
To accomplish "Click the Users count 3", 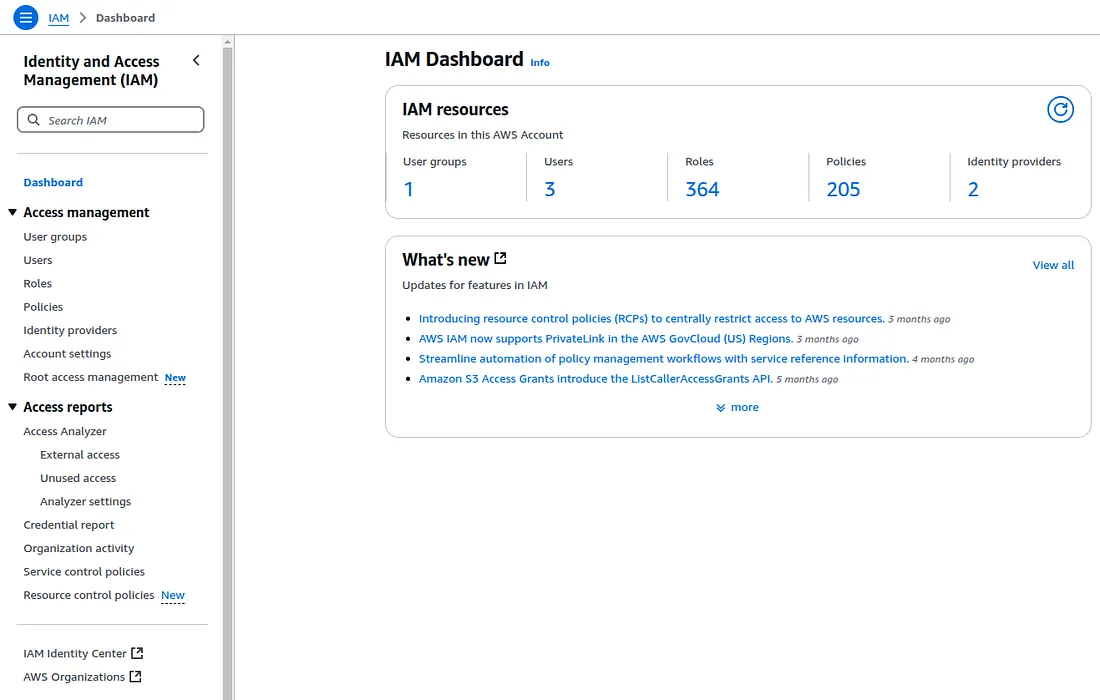I will pos(550,189).
